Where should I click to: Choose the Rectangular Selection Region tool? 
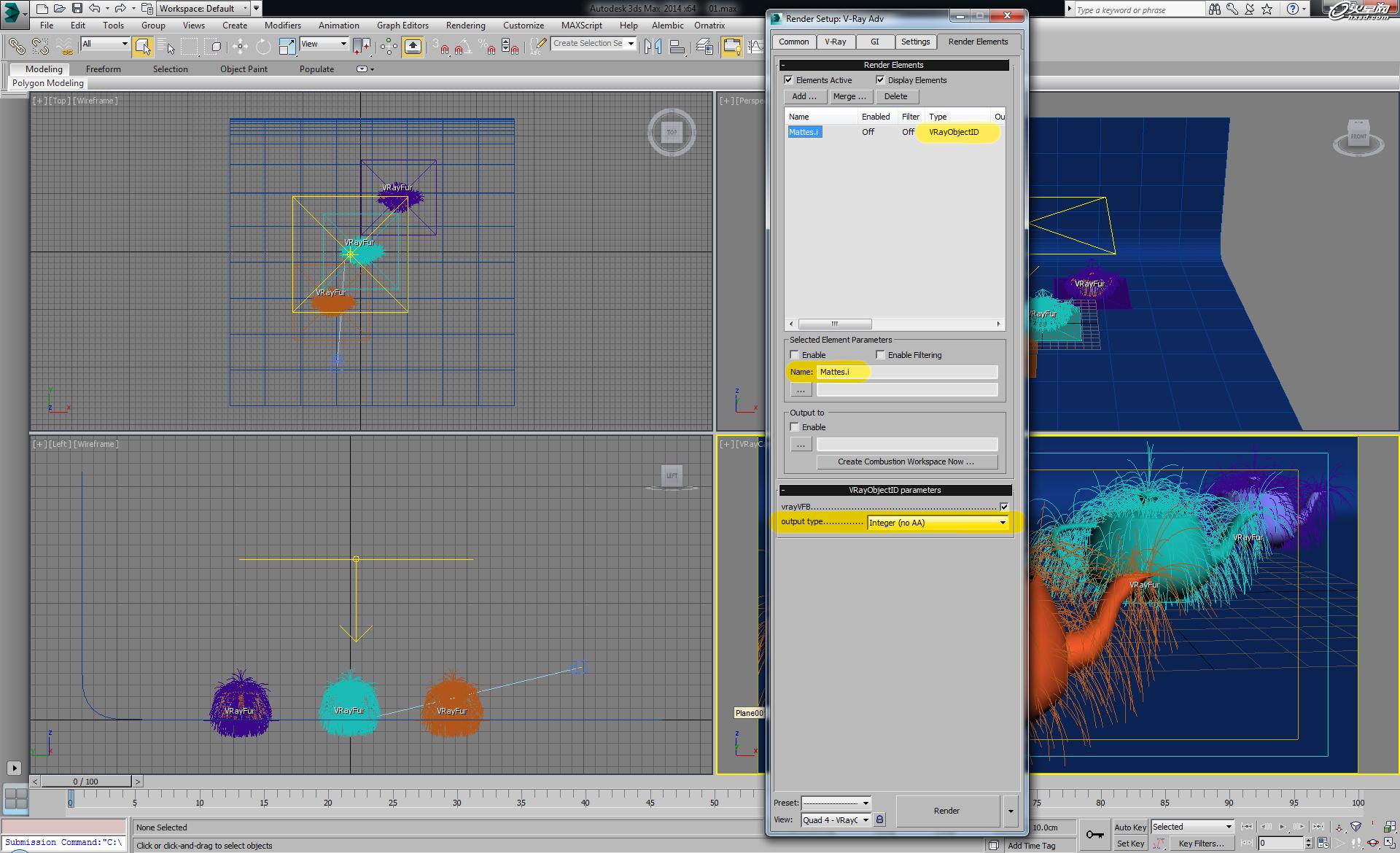190,47
